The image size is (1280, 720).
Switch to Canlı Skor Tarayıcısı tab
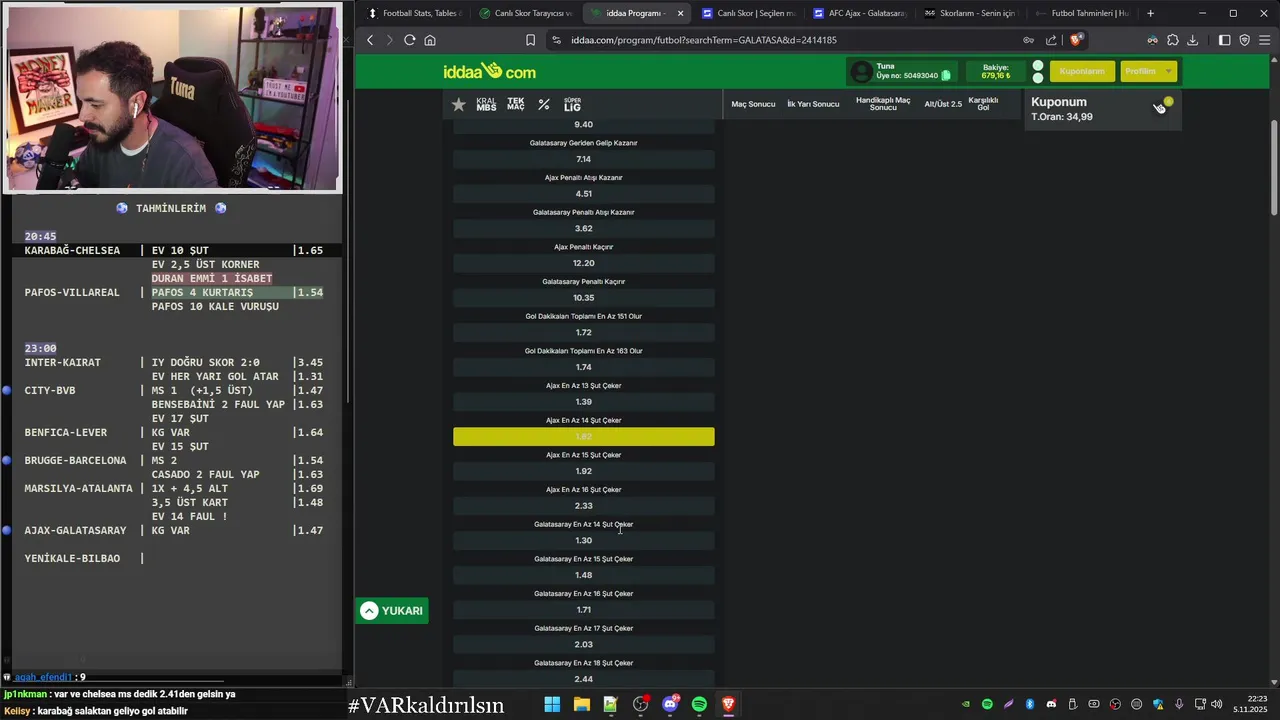point(527,13)
